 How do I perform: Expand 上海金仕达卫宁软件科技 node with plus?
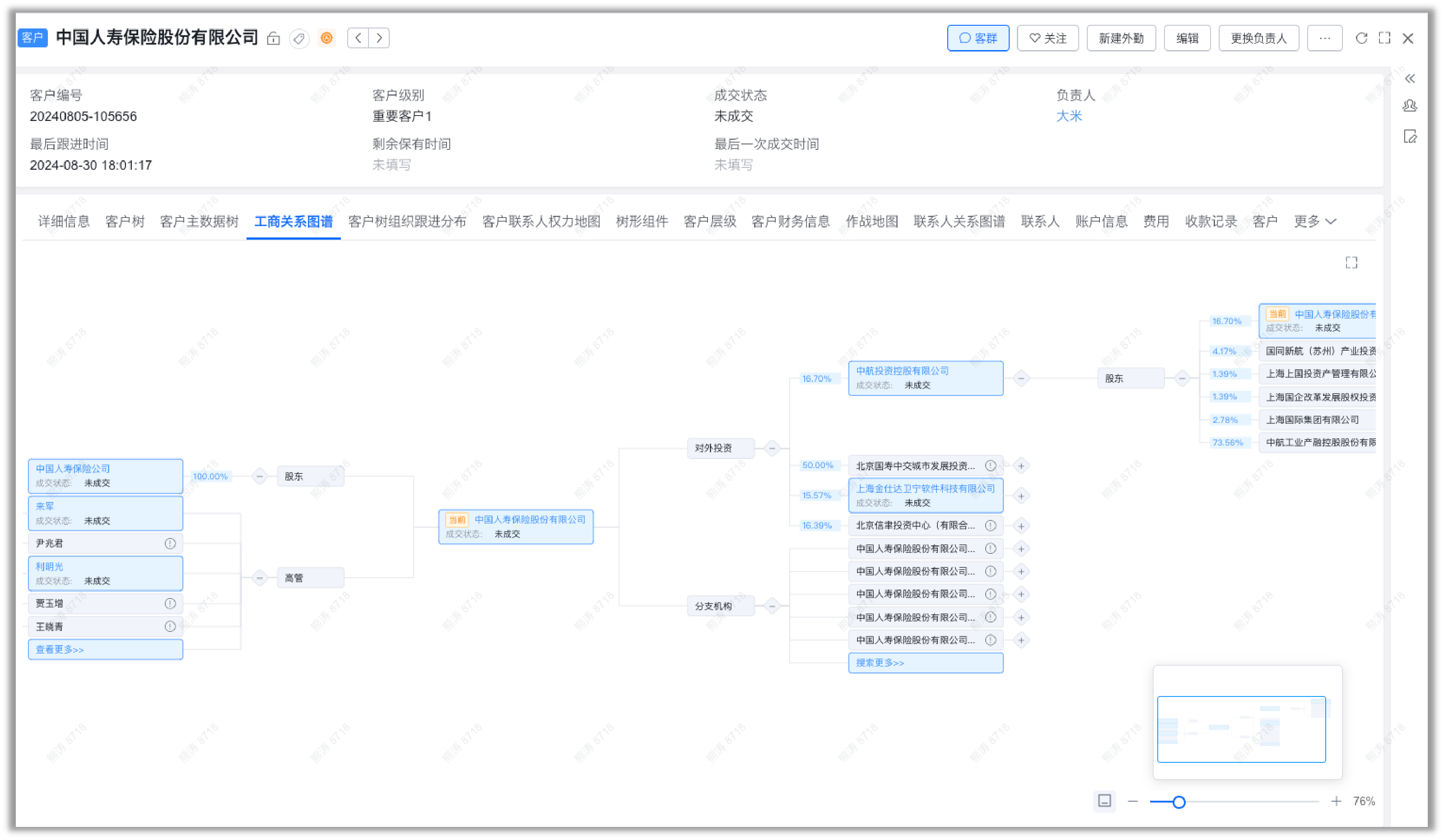pyautogui.click(x=1021, y=496)
